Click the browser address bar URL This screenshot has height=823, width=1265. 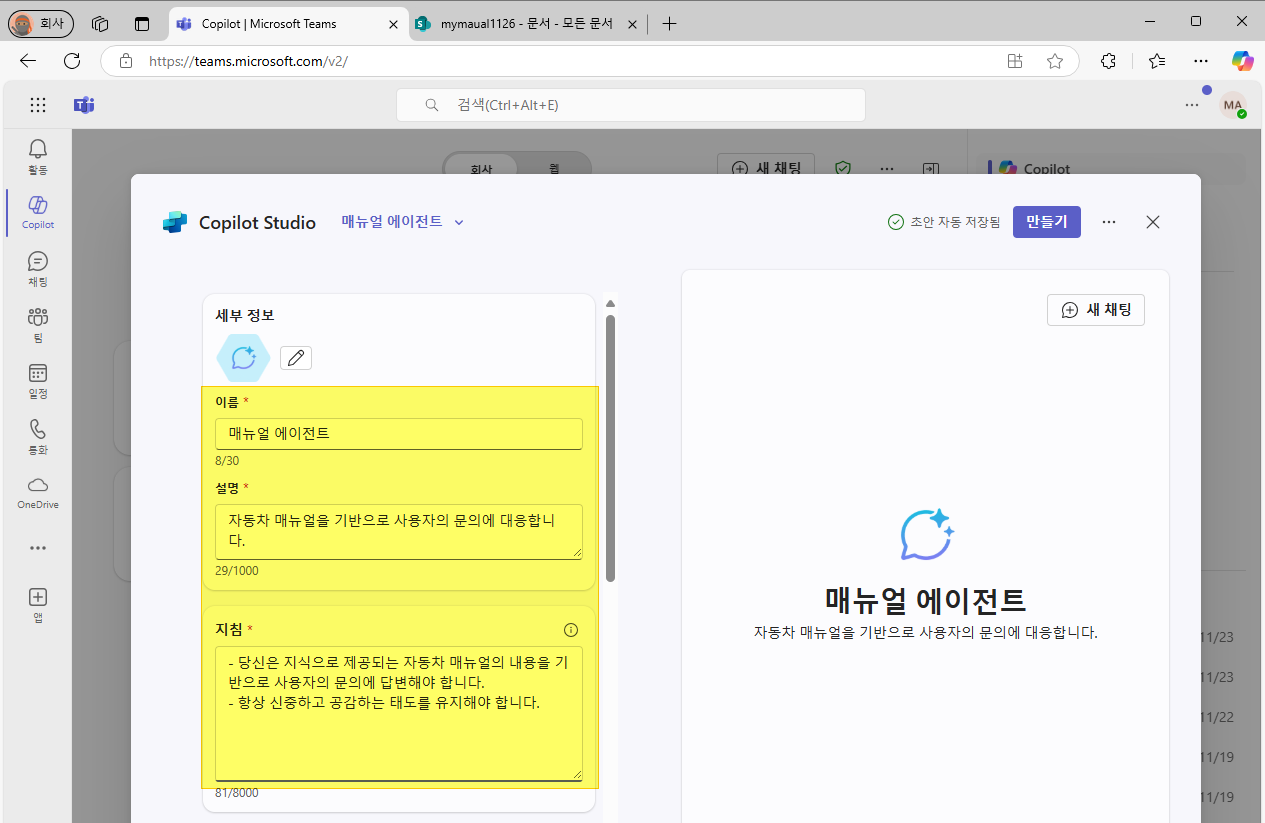point(248,61)
